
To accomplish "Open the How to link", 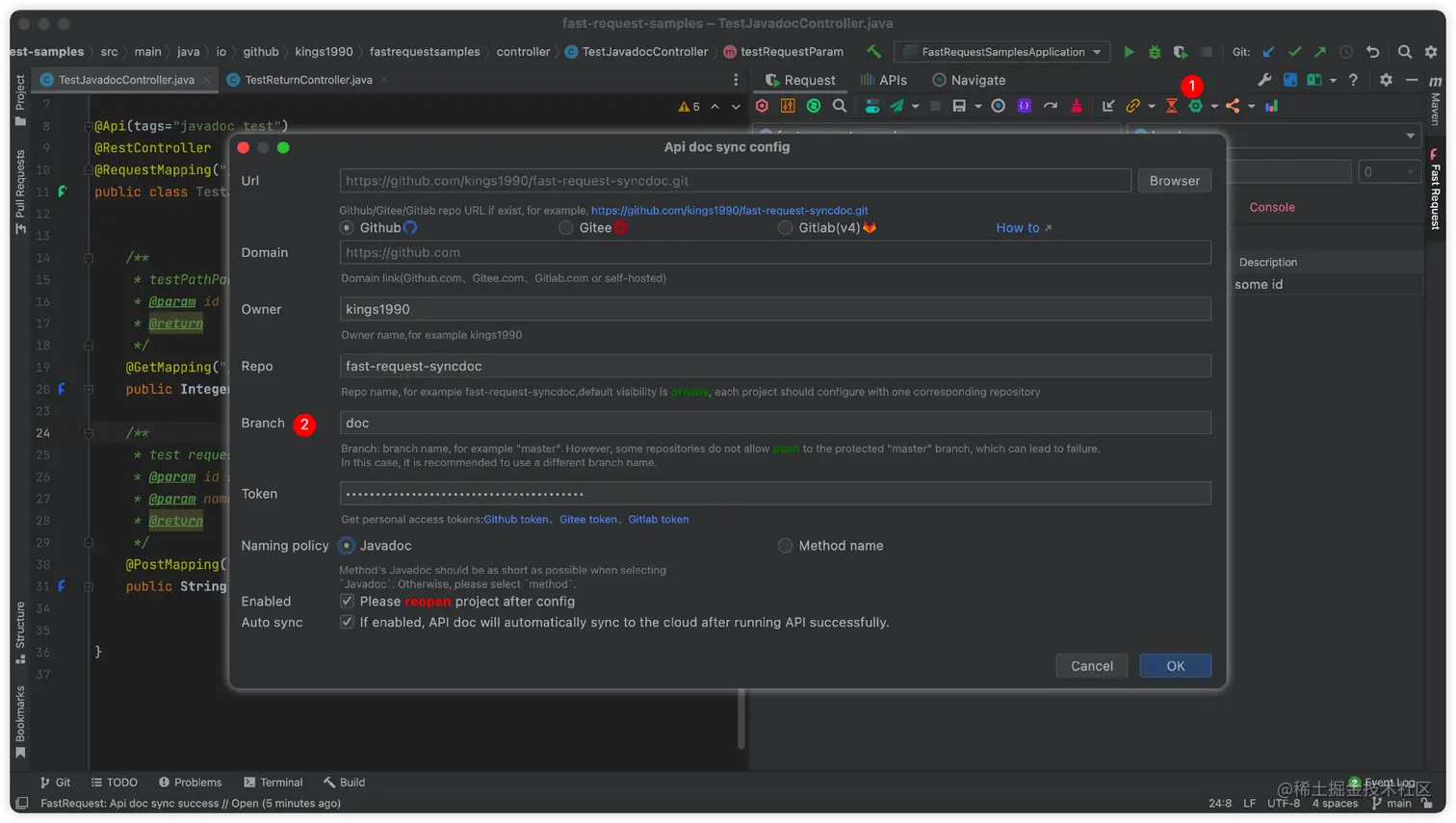I will pos(1024,228).
